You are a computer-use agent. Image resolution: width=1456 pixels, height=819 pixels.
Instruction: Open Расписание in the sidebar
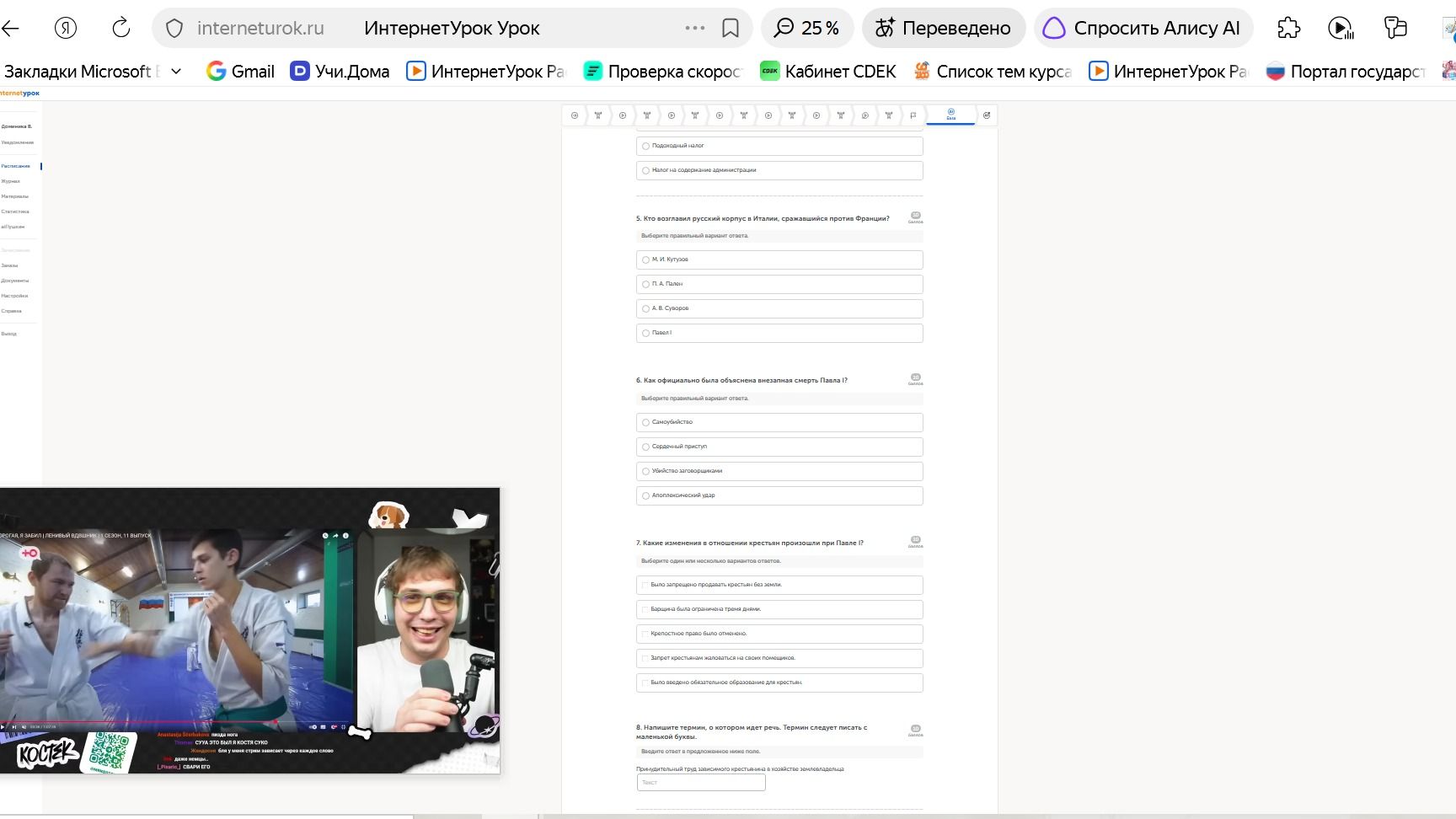pyautogui.click(x=16, y=166)
